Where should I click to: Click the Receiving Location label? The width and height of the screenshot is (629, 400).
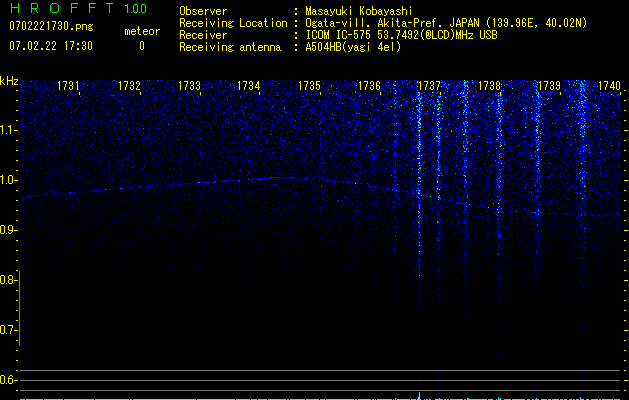point(232,23)
